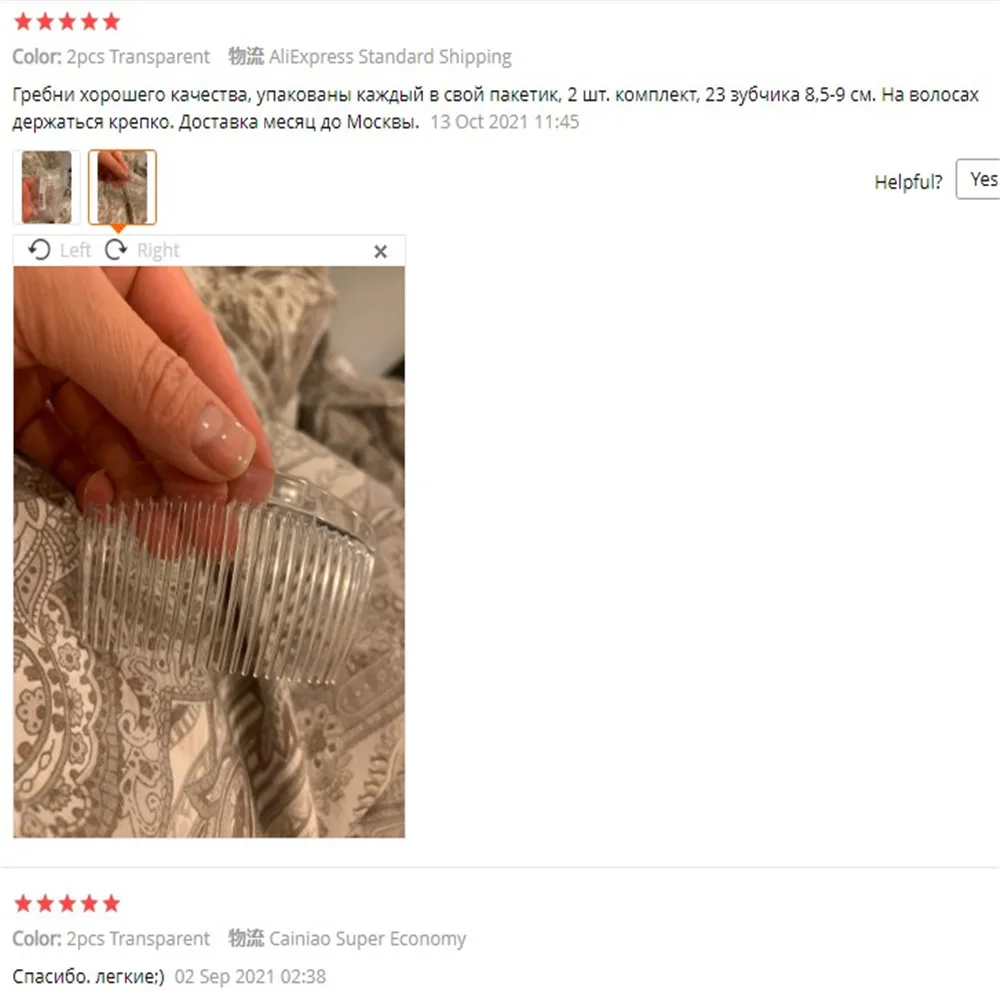The height and width of the screenshot is (1000, 1000).
Task: Close the enlarged photo viewer
Action: [x=381, y=252]
